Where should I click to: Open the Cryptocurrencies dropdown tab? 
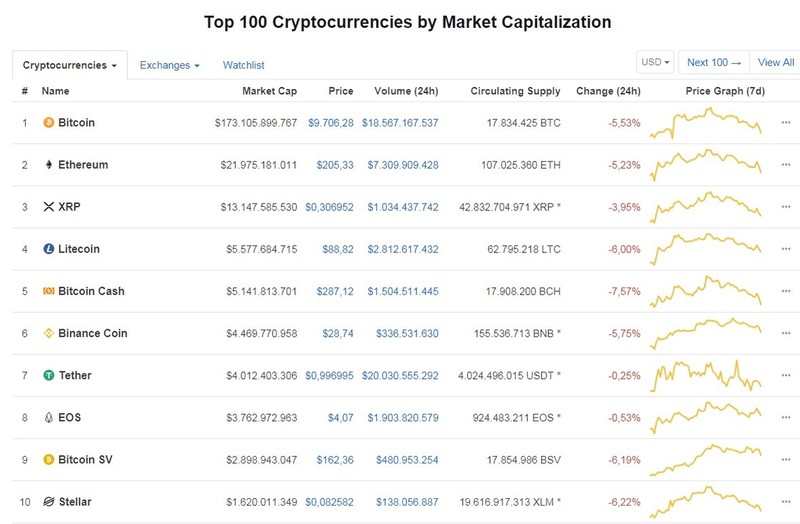point(70,65)
